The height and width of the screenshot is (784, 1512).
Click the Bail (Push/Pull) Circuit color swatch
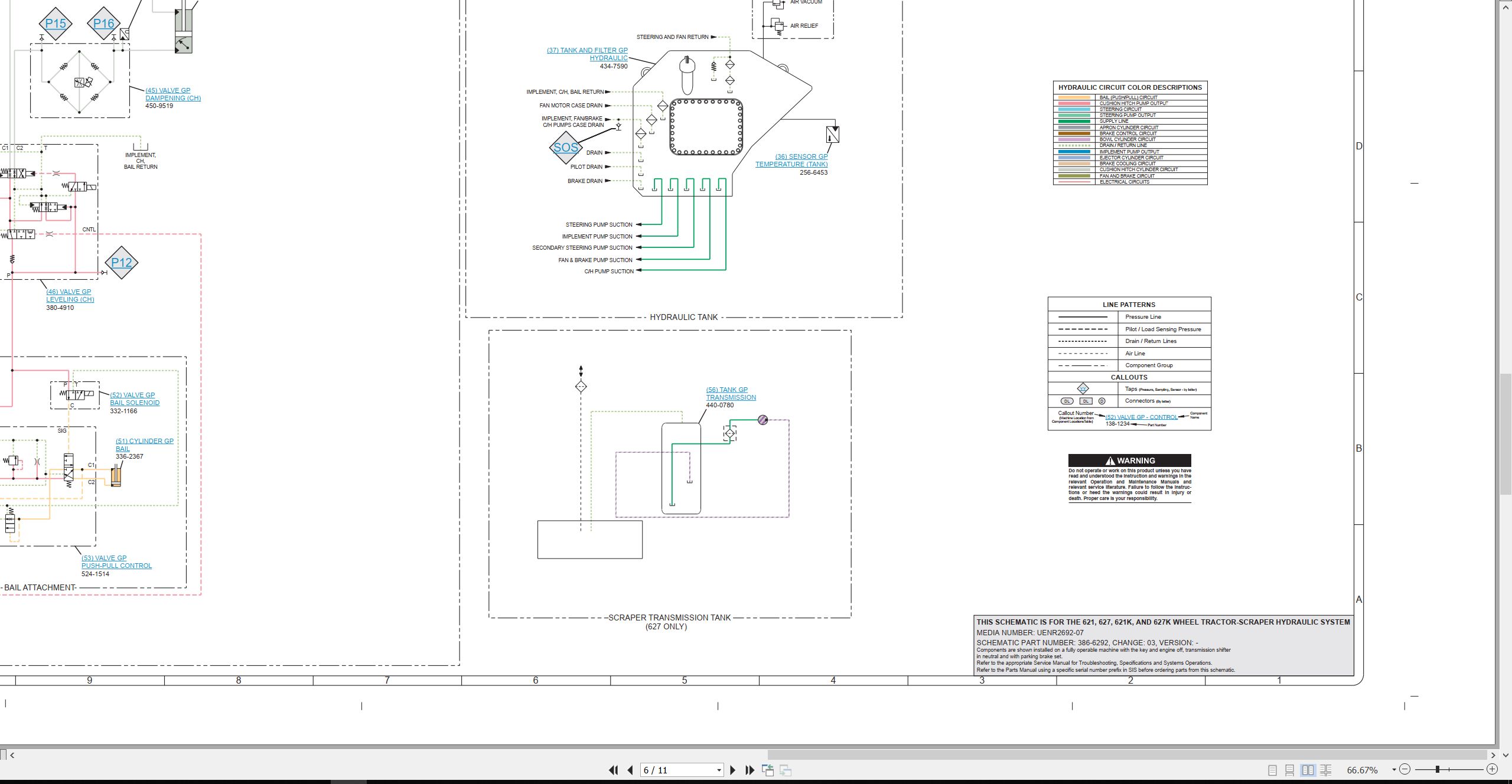point(1074,97)
